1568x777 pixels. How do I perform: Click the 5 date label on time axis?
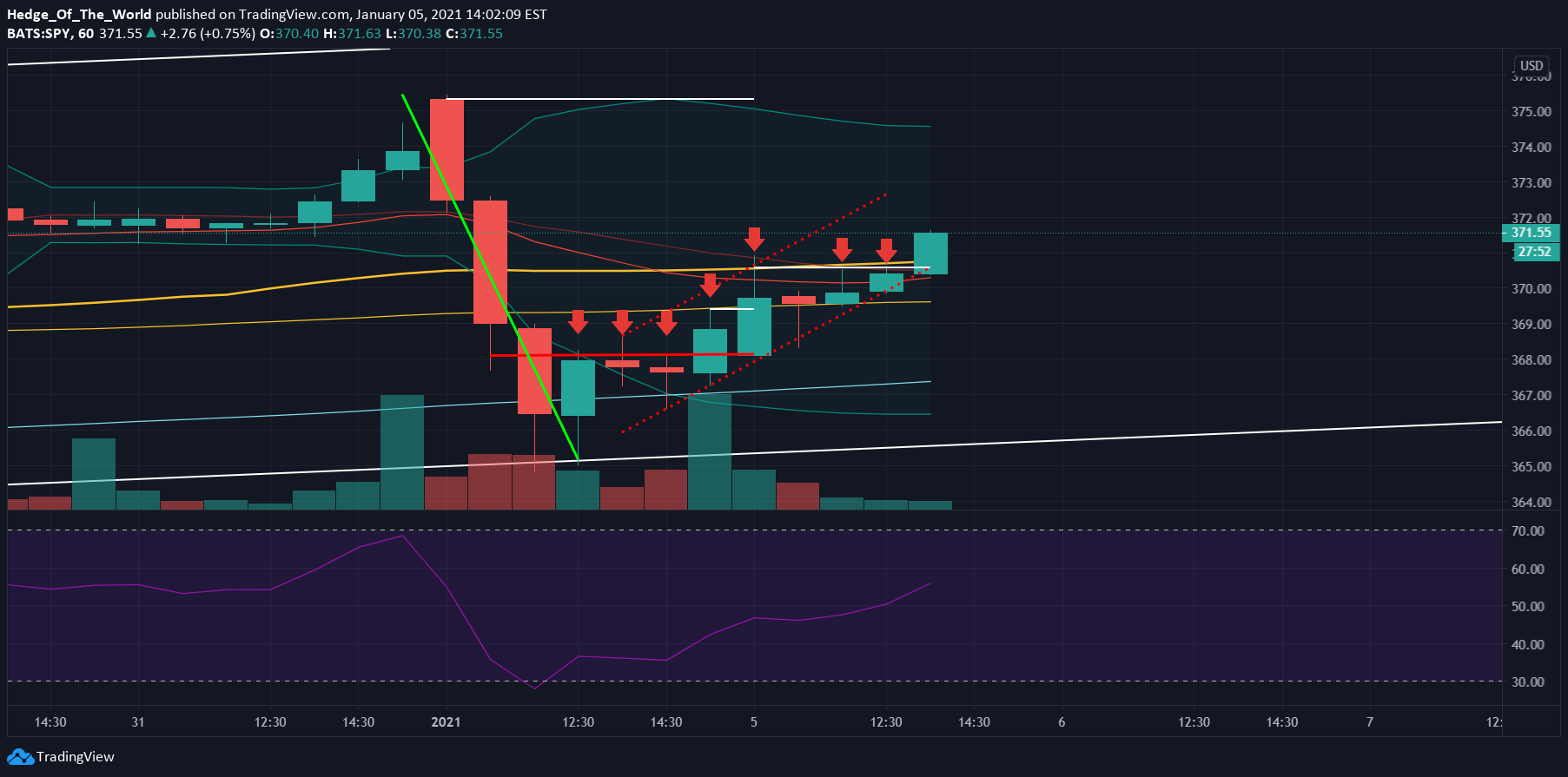[x=754, y=722]
